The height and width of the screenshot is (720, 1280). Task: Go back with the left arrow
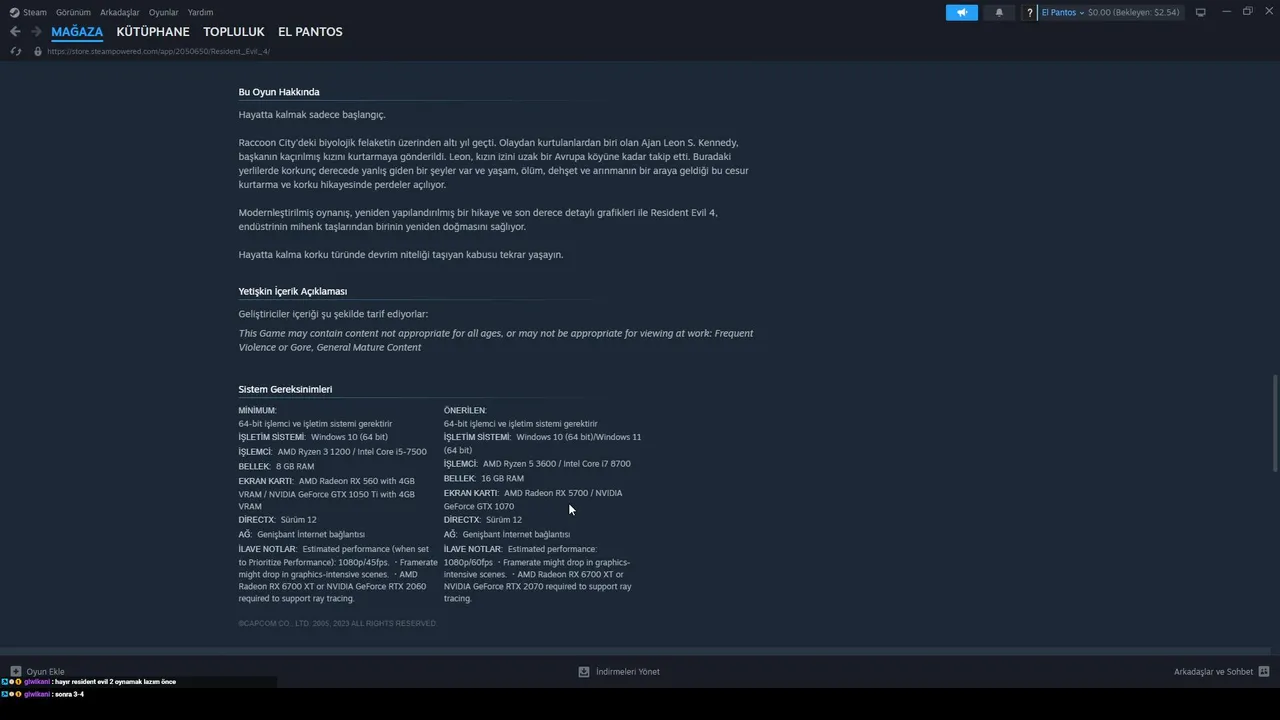tap(15, 32)
